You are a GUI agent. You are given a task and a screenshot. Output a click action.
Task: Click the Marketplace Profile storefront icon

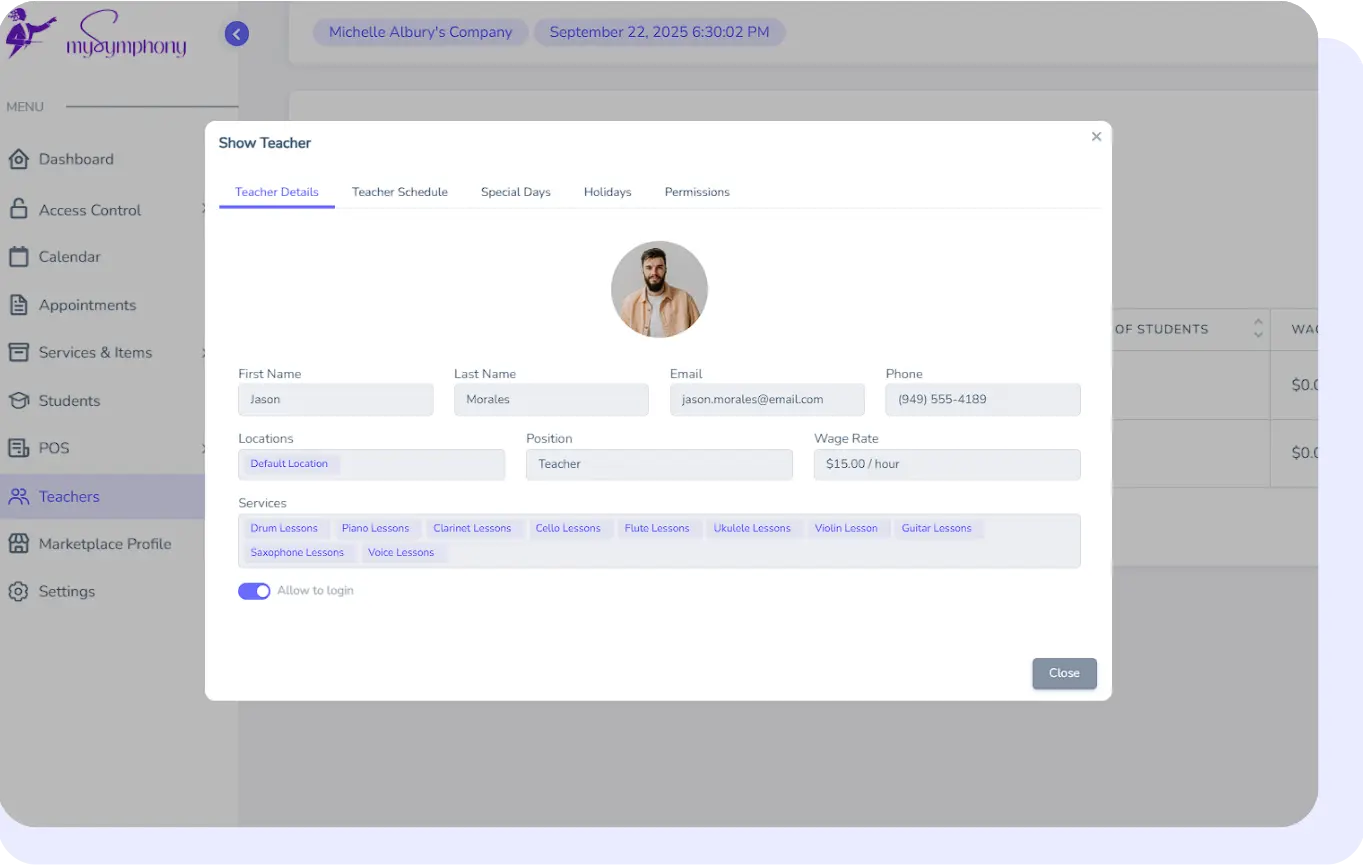[x=18, y=544]
